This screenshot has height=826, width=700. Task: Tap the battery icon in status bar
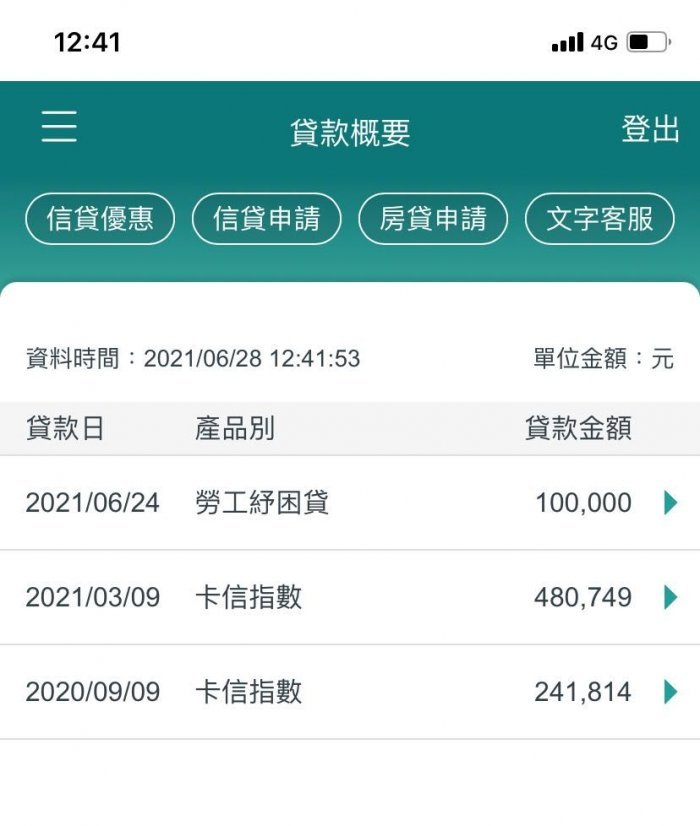649,42
